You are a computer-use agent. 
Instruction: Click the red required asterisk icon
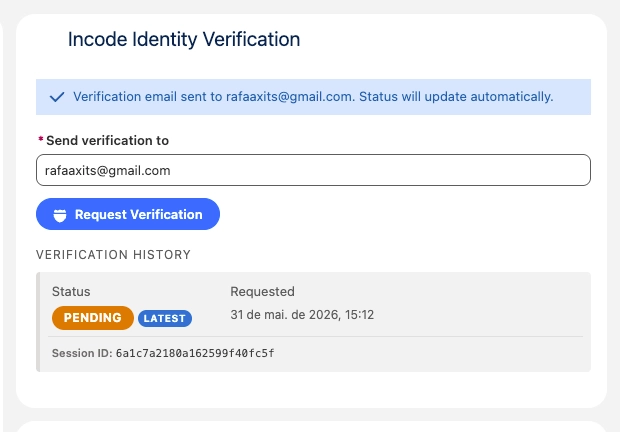(x=40, y=139)
